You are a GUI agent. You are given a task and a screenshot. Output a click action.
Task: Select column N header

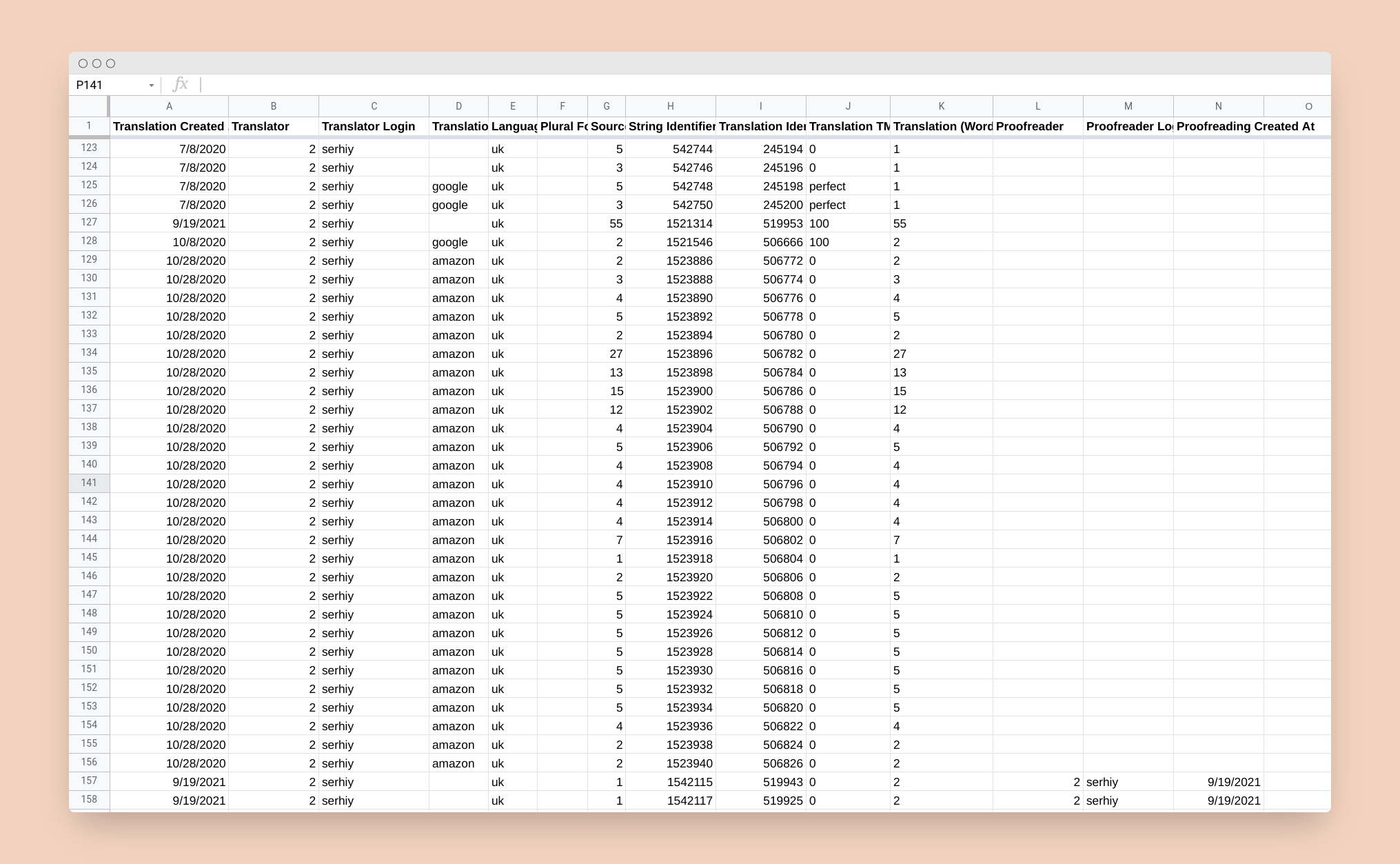pos(1218,106)
